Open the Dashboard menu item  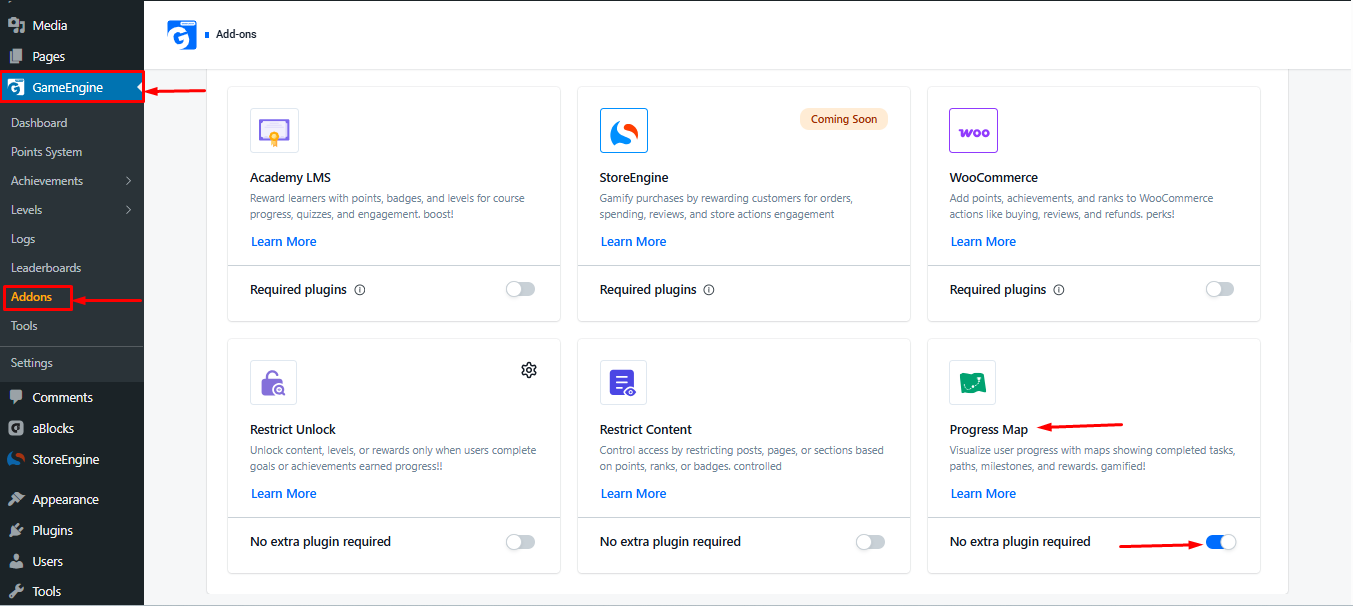point(39,123)
